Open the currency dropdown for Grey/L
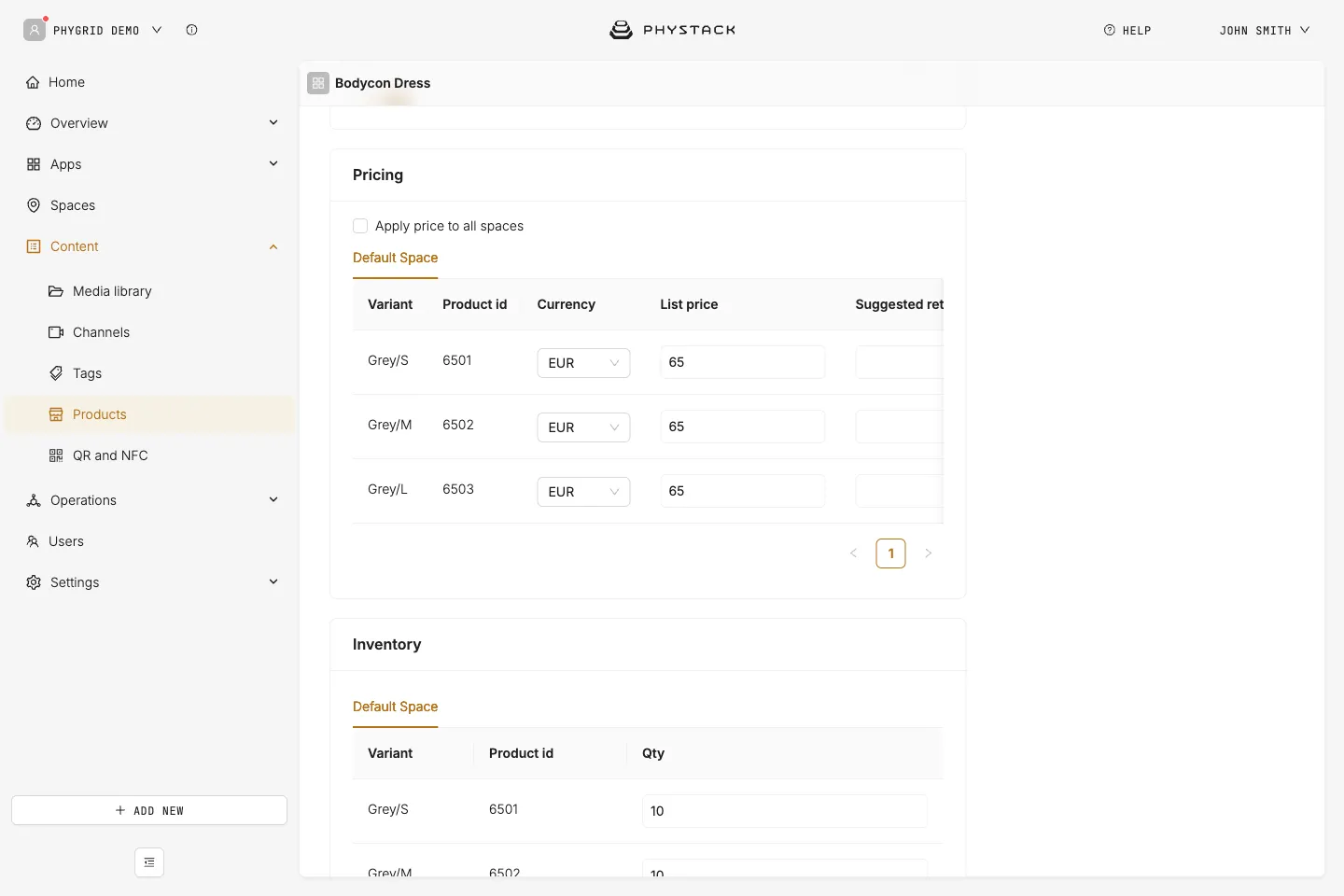The width and height of the screenshot is (1344, 896). point(583,492)
